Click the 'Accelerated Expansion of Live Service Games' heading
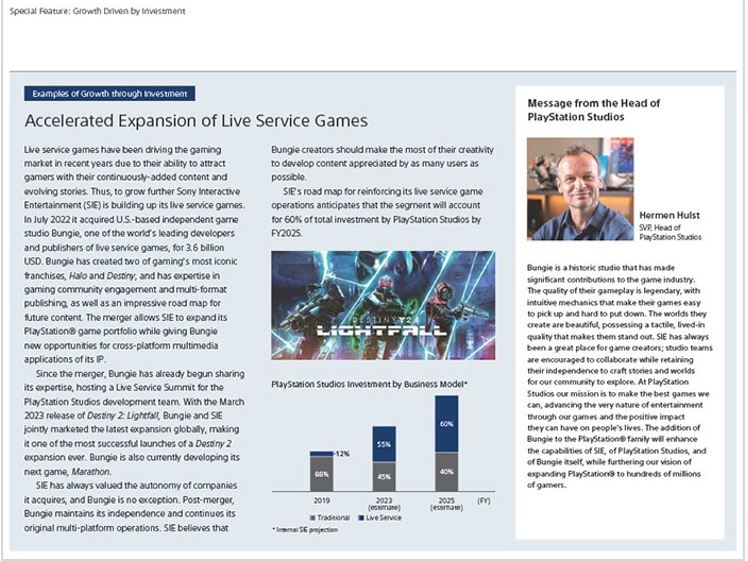748x561 pixels. tap(195, 121)
